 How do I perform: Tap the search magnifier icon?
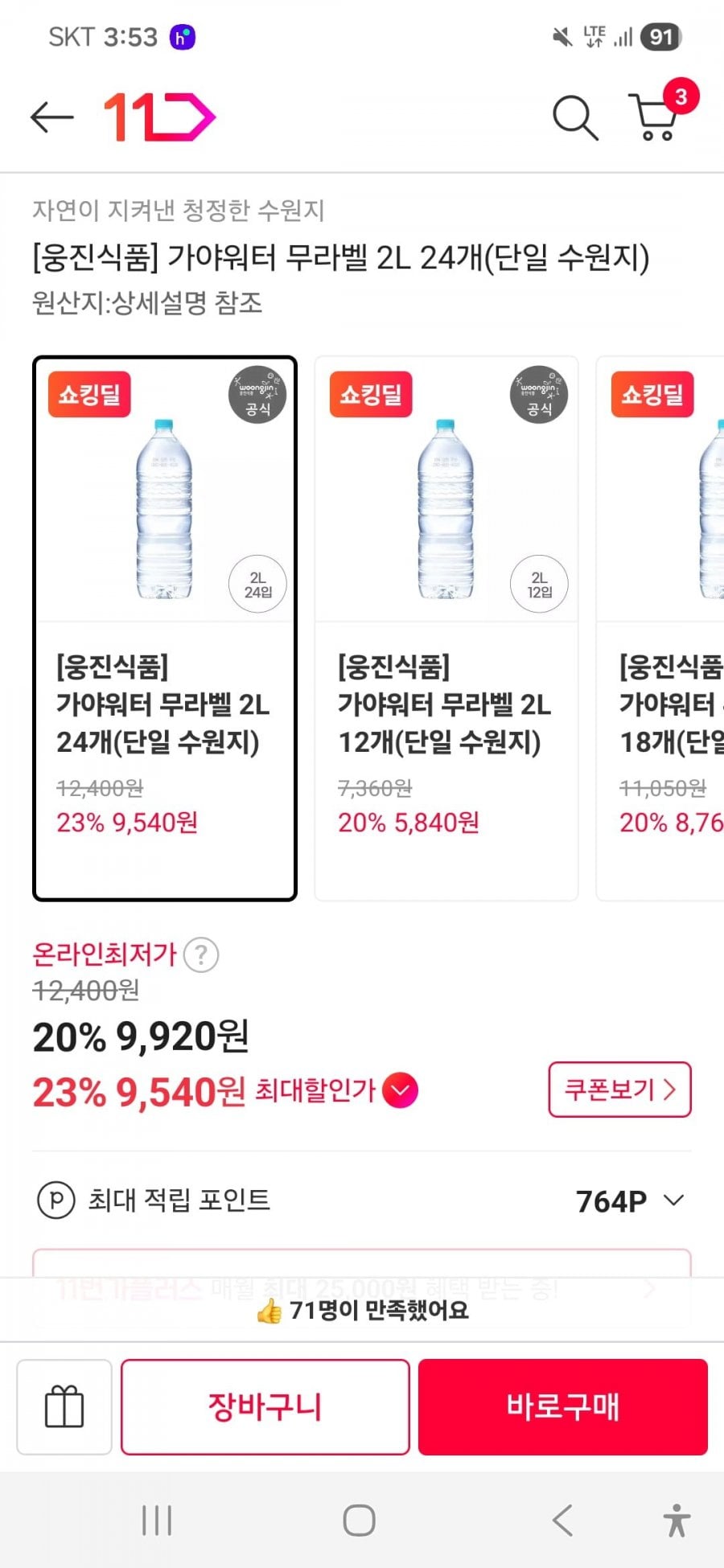[x=575, y=118]
